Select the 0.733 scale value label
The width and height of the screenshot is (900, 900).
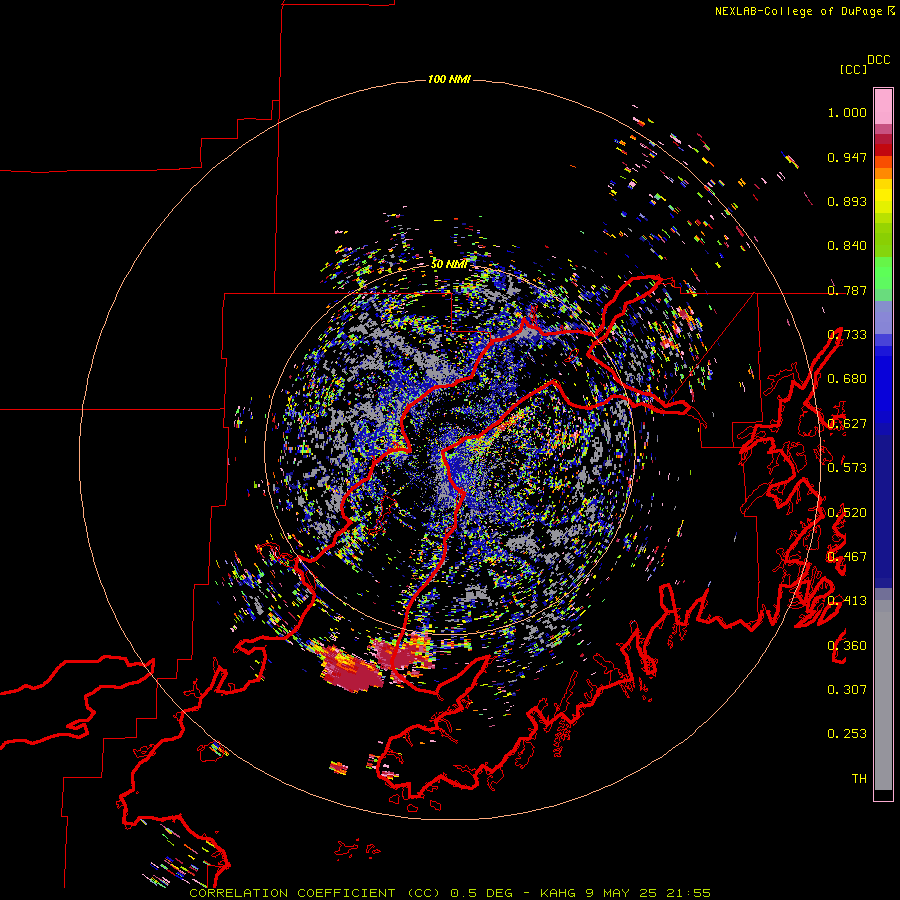coord(847,335)
